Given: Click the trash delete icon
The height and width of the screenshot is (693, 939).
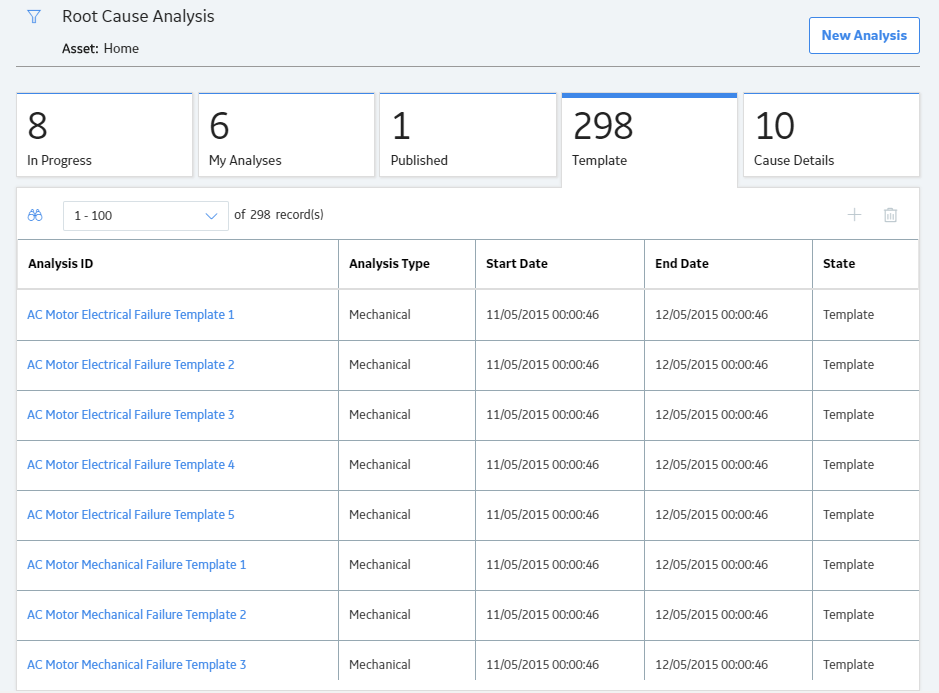Looking at the screenshot, I should click(x=890, y=214).
